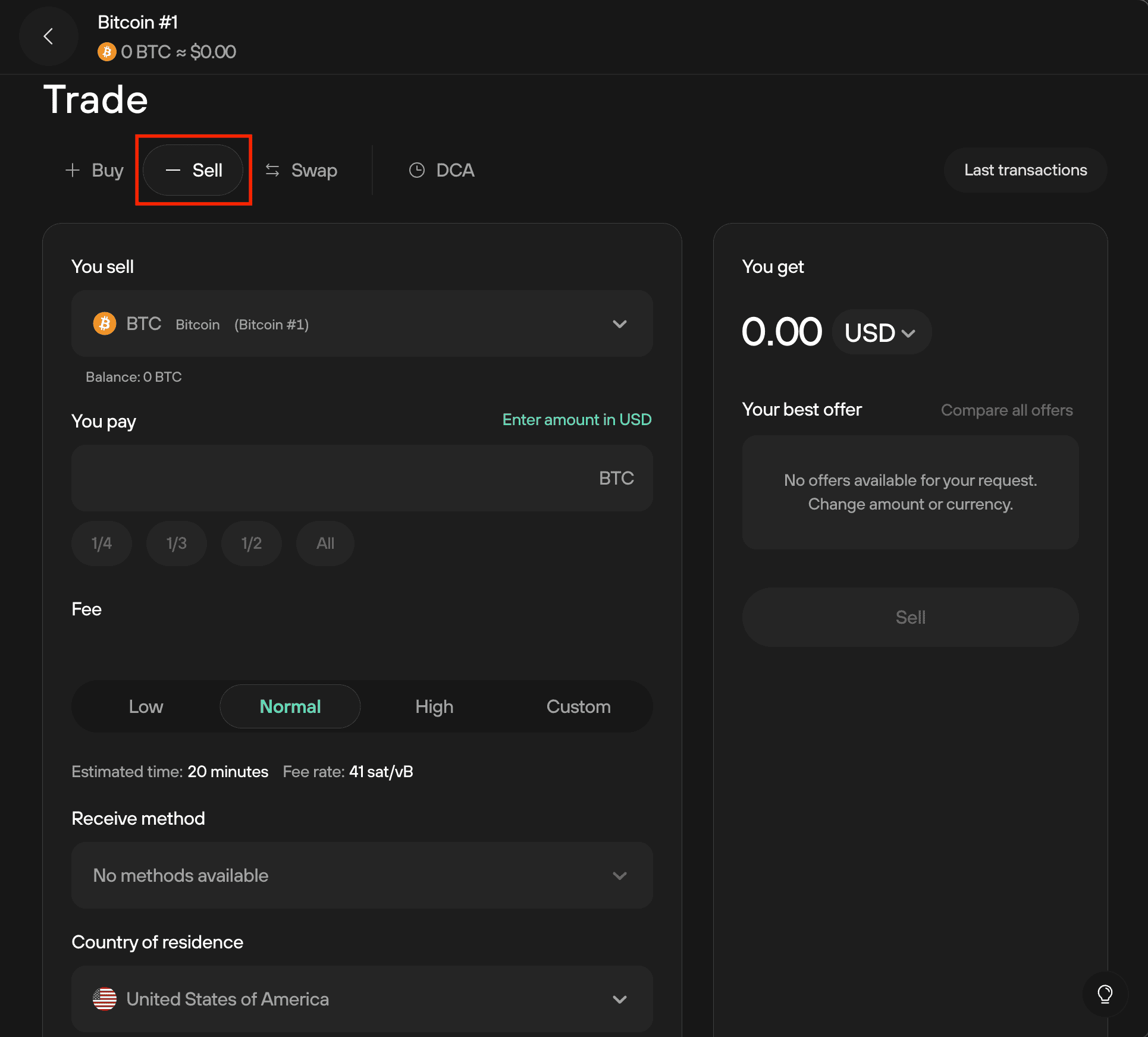Focus the You pay BTC amount field
Viewport: 1148px width, 1037px height.
[362, 478]
